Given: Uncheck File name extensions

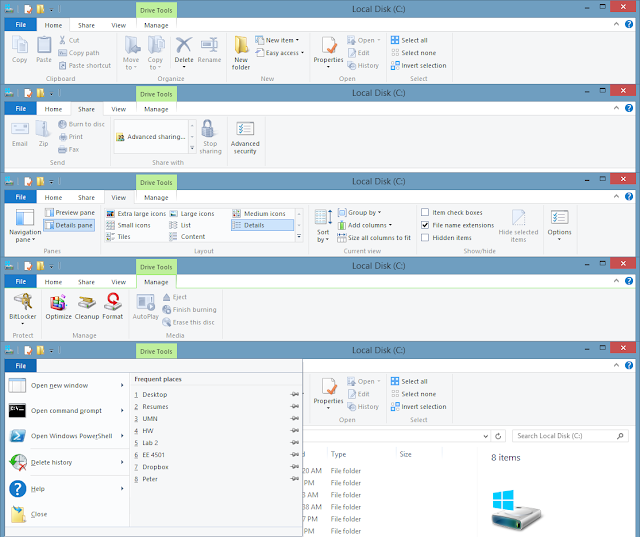Looking at the screenshot, I should click(425, 225).
